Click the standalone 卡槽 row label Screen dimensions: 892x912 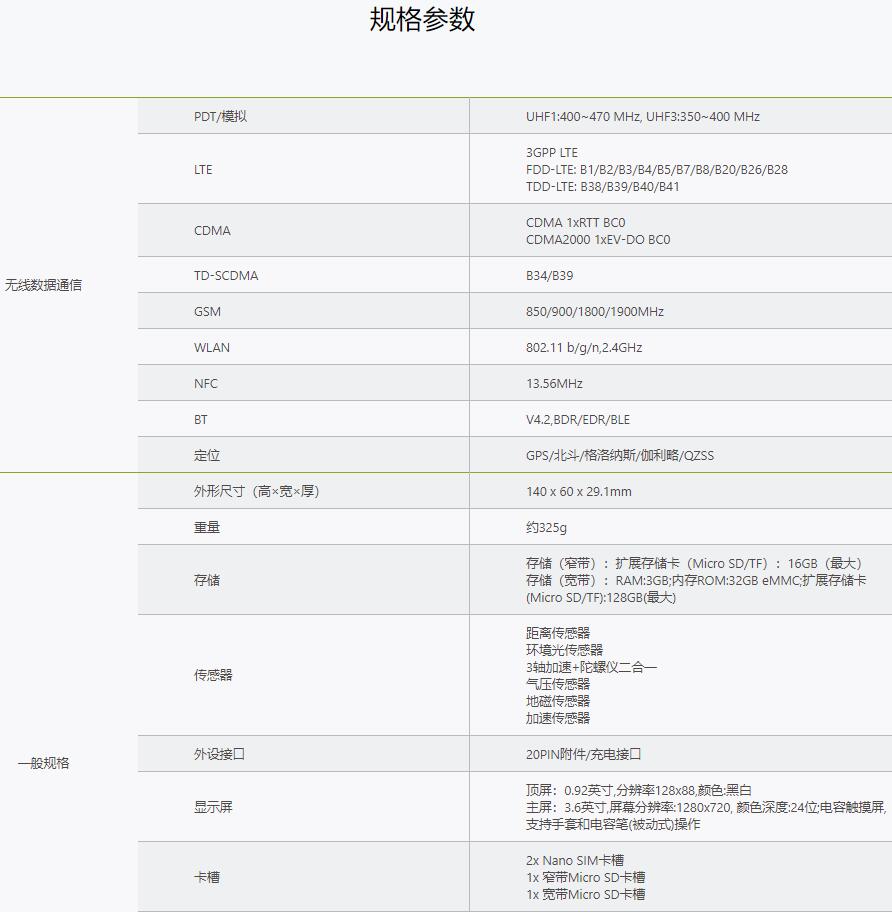pyautogui.click(x=207, y=877)
